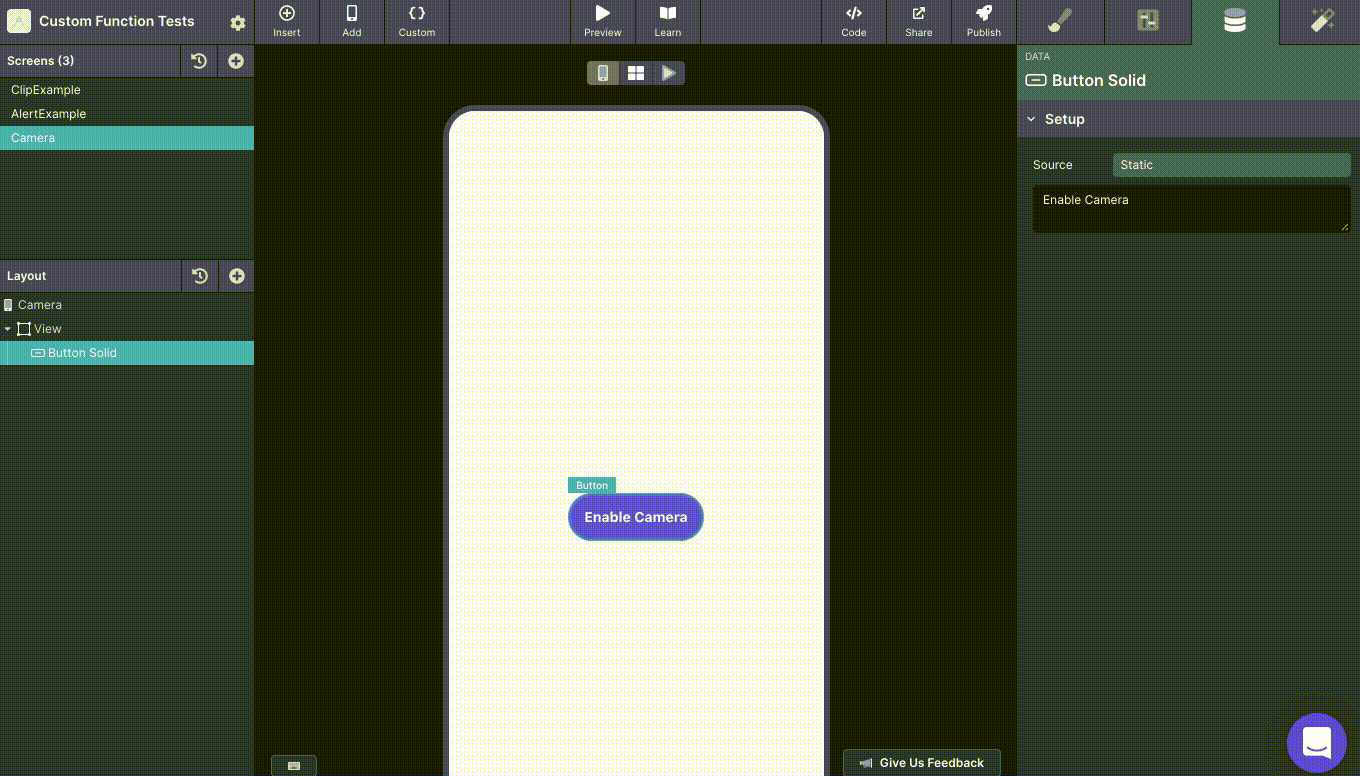Open the Custom code braces tool
Image resolution: width=1360 pixels, height=776 pixels.
(417, 21)
